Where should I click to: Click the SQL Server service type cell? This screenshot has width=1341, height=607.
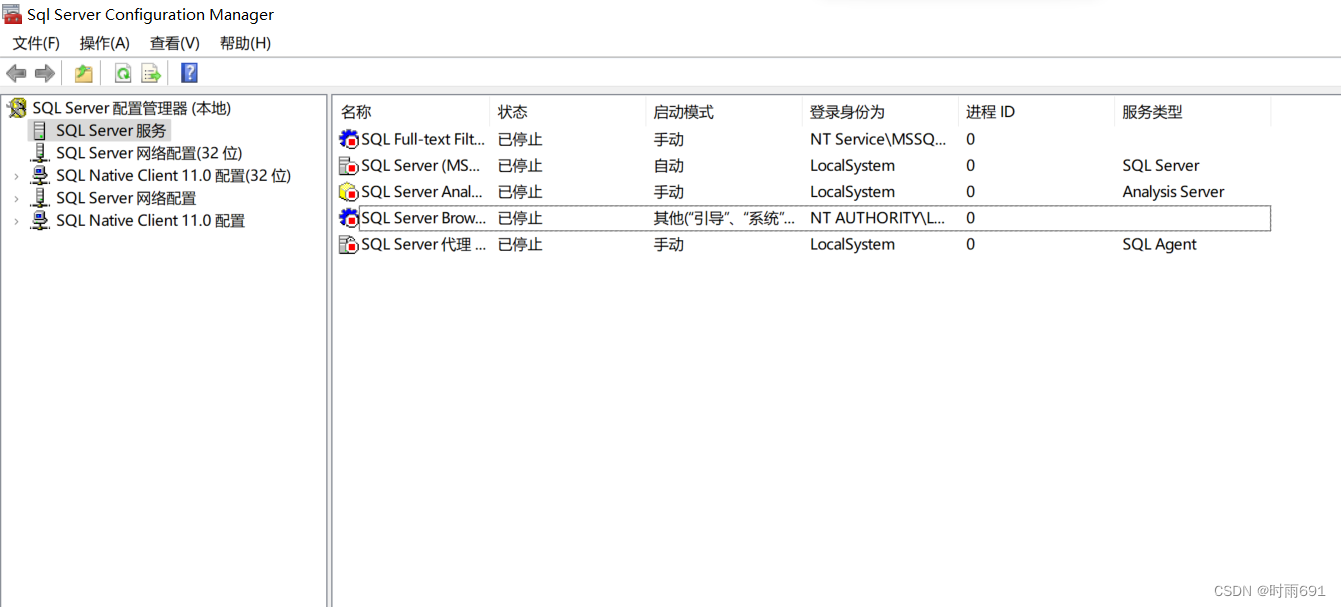pos(1160,165)
